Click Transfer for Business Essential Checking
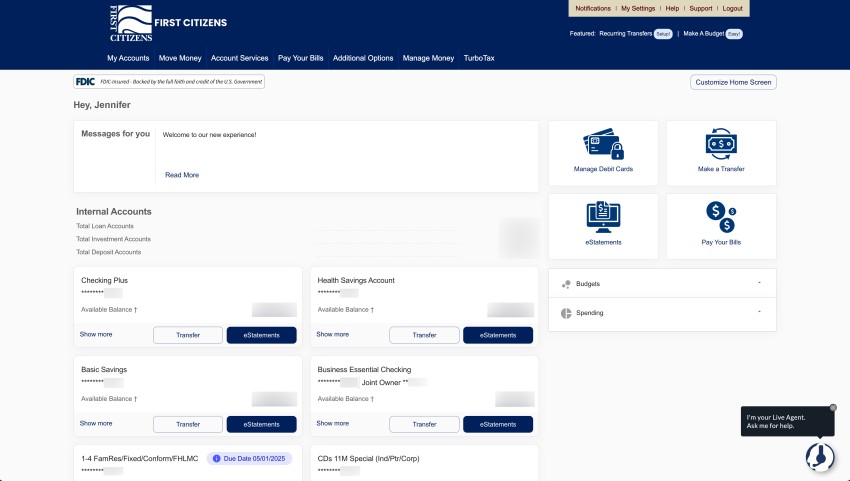 pyautogui.click(x=424, y=424)
